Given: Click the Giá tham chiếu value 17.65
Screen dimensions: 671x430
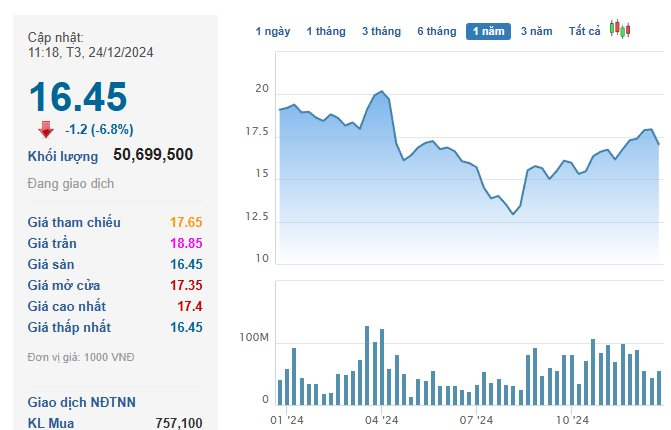Looking at the screenshot, I should (186, 222).
